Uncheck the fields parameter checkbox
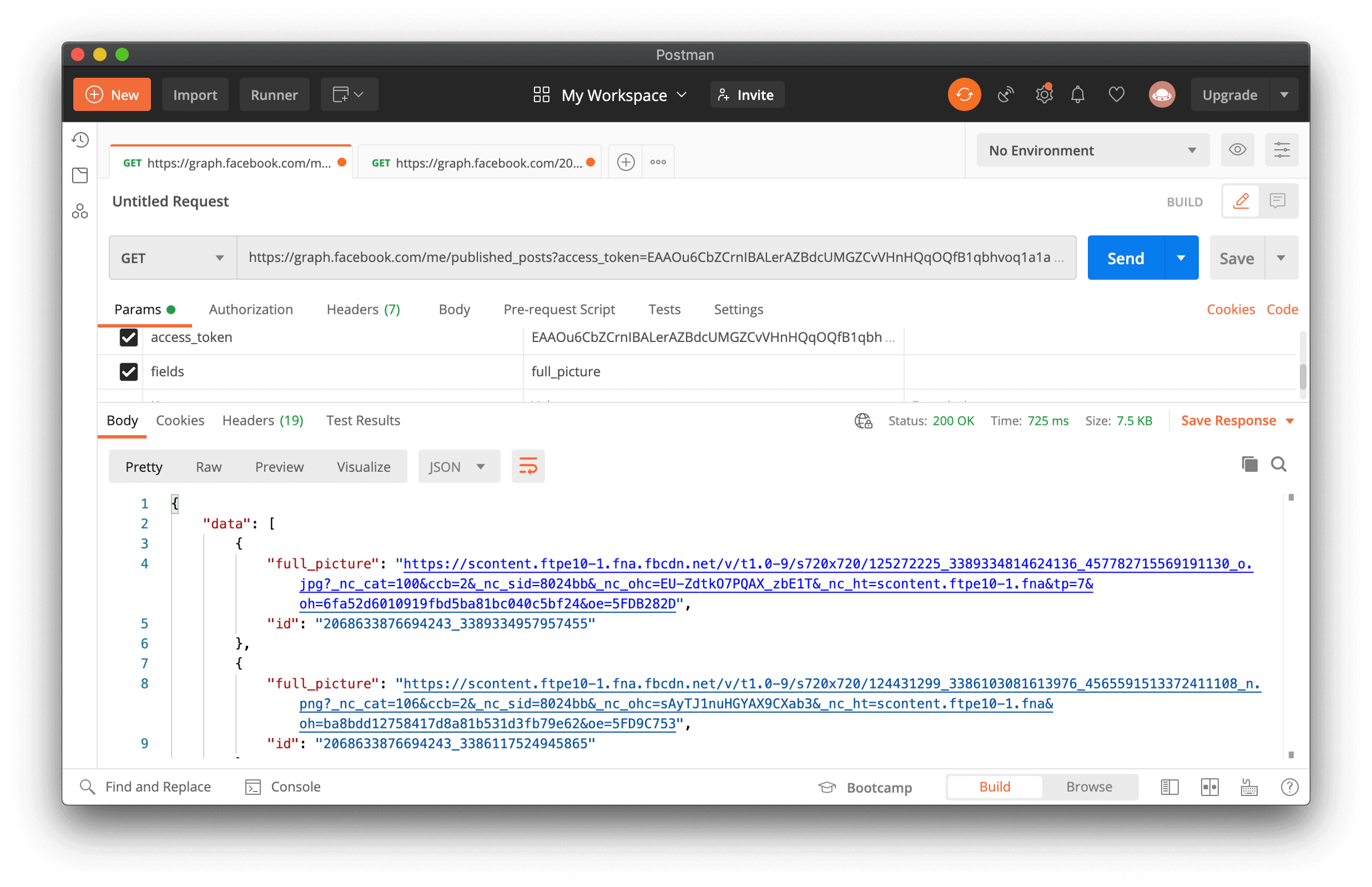Image resolution: width=1372 pixels, height=887 pixels. [129, 372]
